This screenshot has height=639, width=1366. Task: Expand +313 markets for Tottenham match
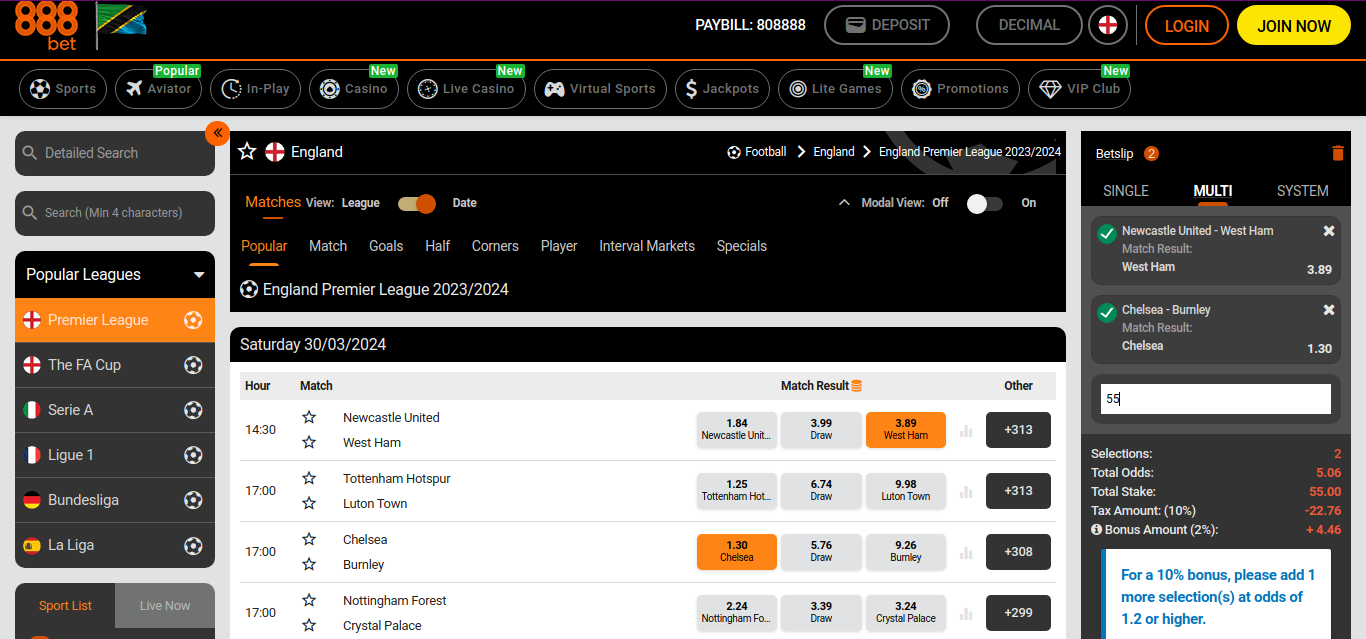pyautogui.click(x=1018, y=491)
